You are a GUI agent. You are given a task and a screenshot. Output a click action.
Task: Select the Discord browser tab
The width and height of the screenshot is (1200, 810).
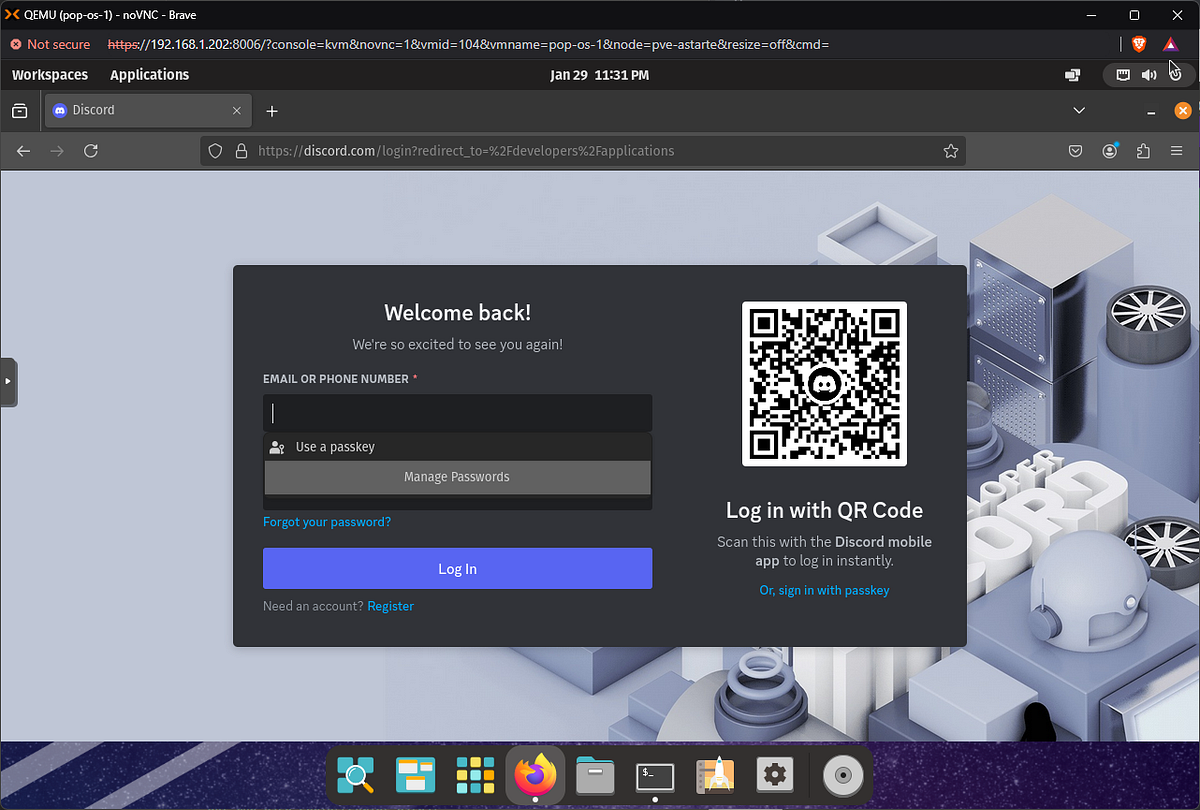pyautogui.click(x=147, y=110)
